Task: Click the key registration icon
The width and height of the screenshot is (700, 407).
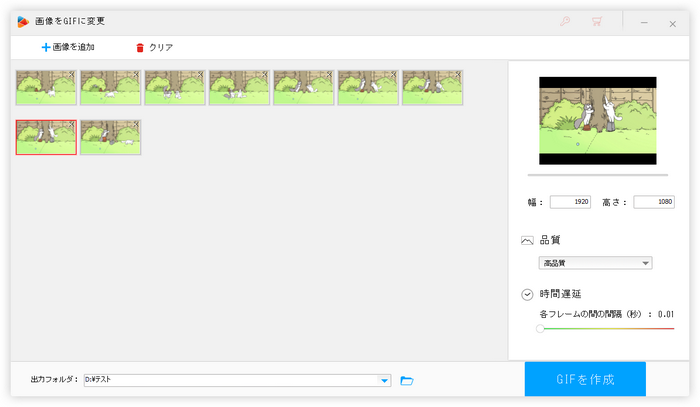Action: click(565, 21)
